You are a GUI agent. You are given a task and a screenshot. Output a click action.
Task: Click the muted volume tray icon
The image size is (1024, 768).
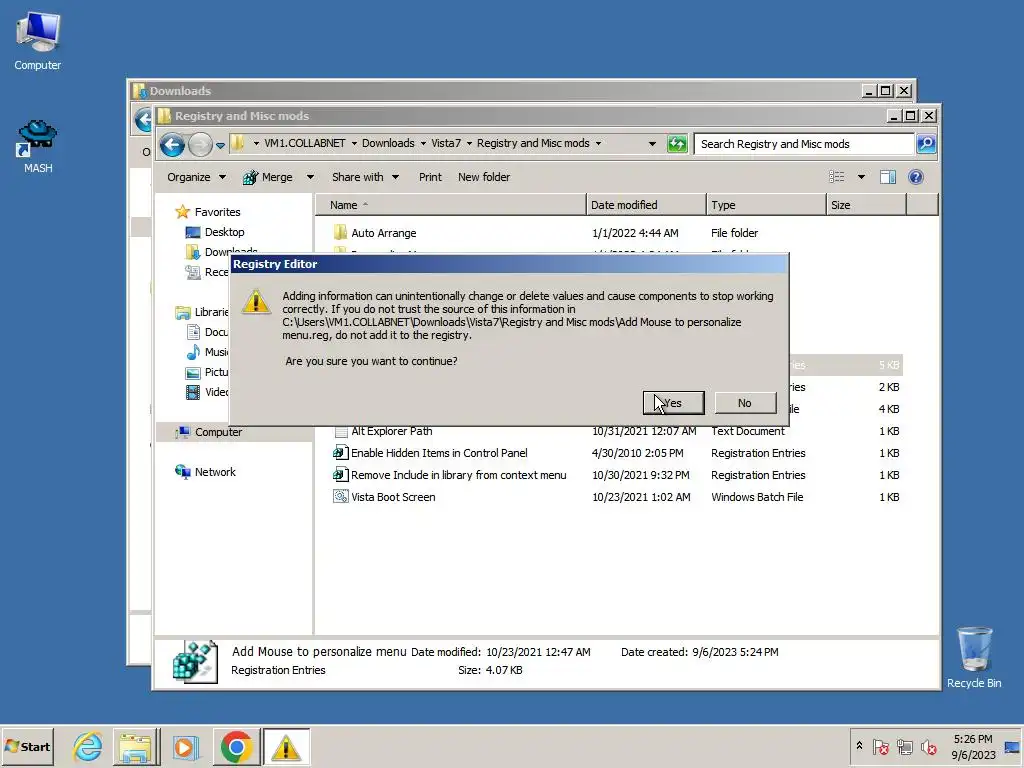pos(928,746)
